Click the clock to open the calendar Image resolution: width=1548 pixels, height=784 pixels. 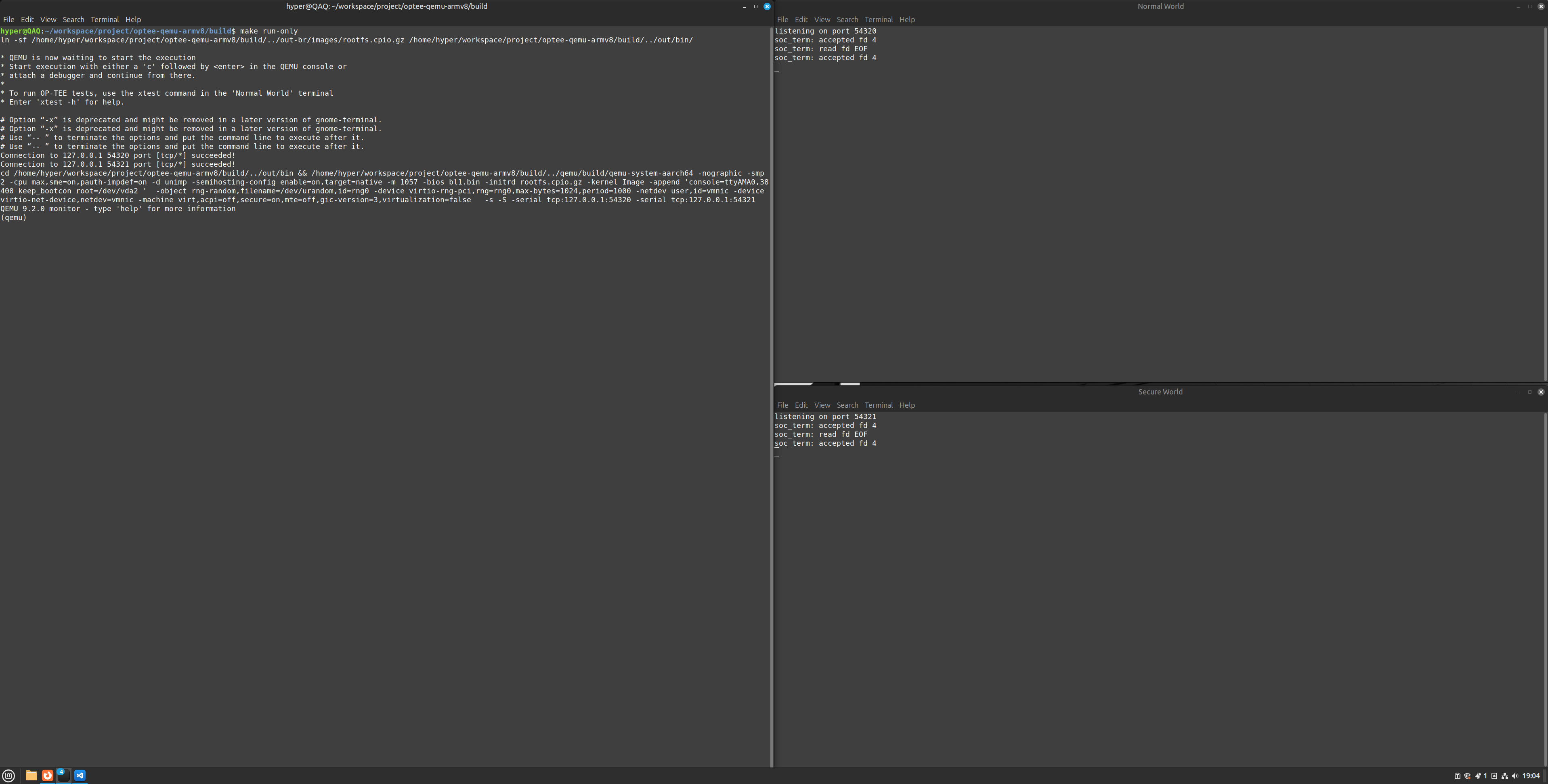point(1532,776)
